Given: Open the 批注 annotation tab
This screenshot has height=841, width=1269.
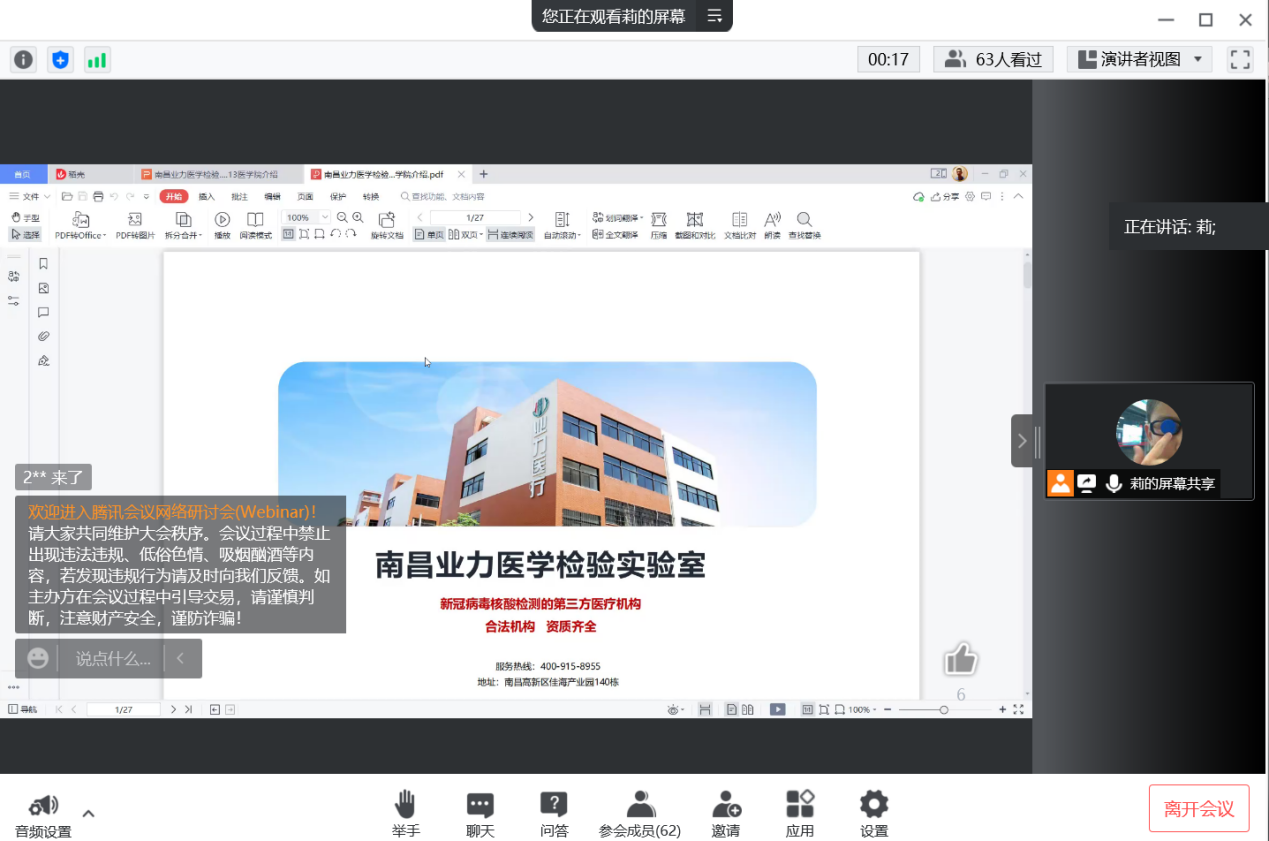Looking at the screenshot, I should point(240,196).
